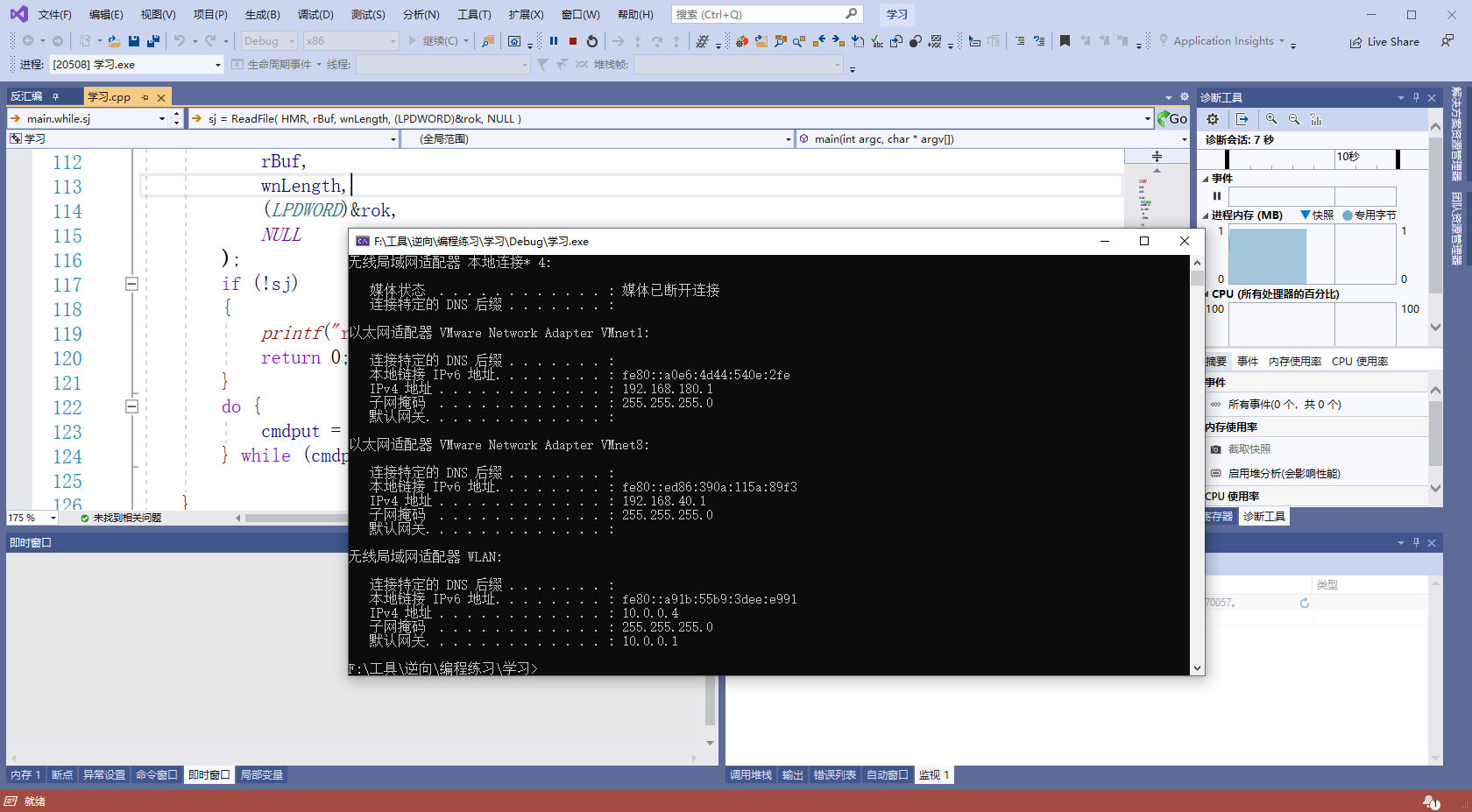Open the 错误列表 tab

tap(835, 775)
